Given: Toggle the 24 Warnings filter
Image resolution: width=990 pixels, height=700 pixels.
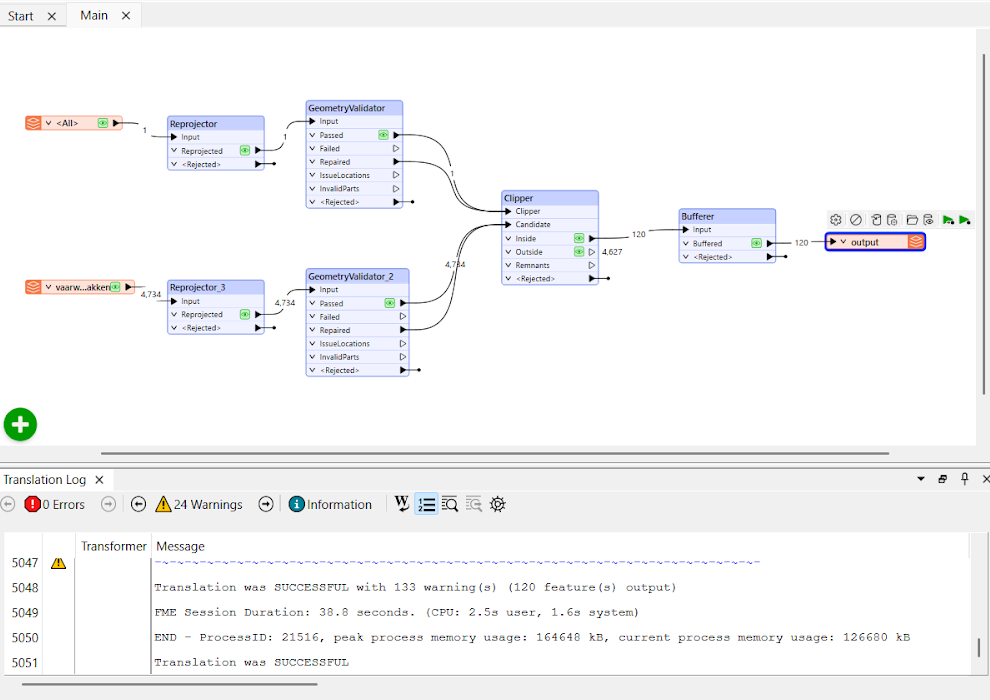Looking at the screenshot, I should [199, 504].
